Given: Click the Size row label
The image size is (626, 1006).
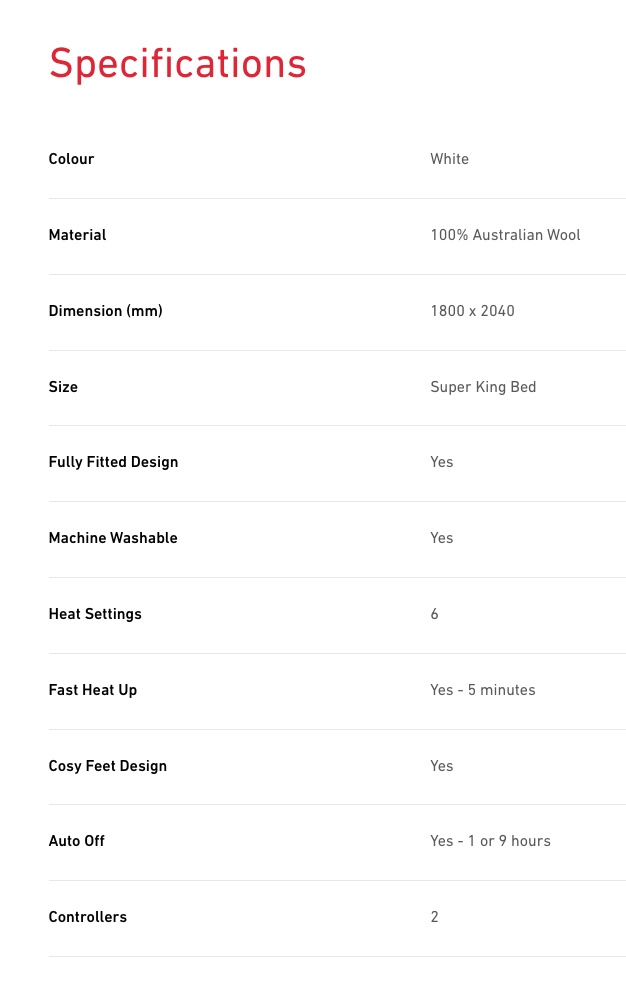Looking at the screenshot, I should coord(63,387).
